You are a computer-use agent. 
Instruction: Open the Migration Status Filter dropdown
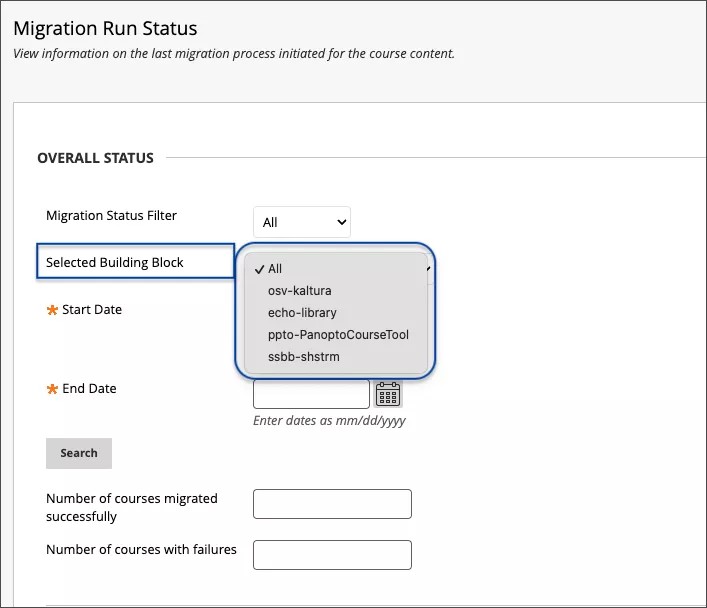coord(301,222)
